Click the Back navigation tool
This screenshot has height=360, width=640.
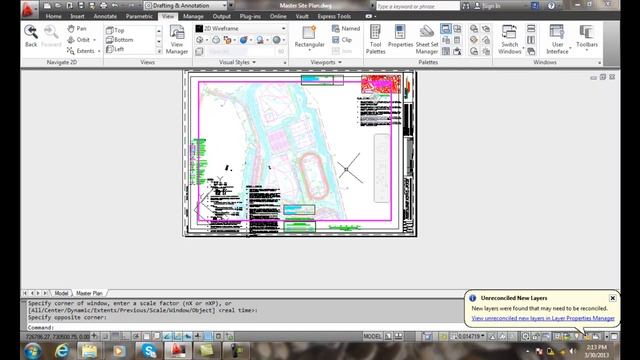pyautogui.click(x=31, y=36)
